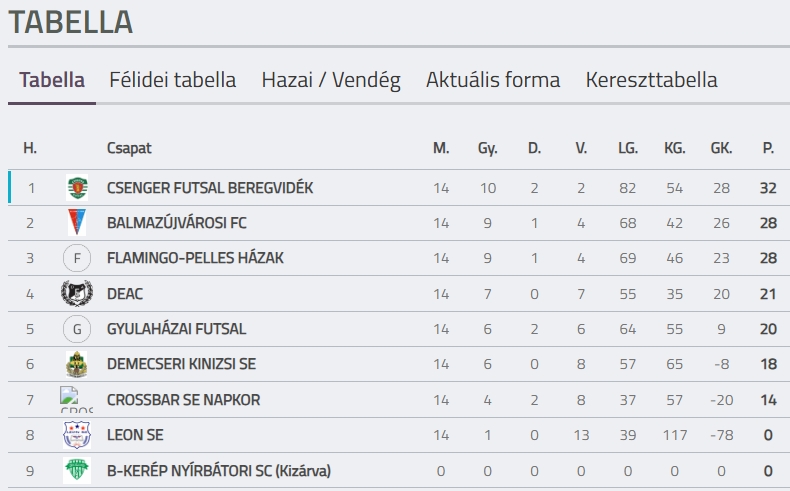The height and width of the screenshot is (491, 790).
Task: Click the DEAC team badge
Action: (x=77, y=293)
